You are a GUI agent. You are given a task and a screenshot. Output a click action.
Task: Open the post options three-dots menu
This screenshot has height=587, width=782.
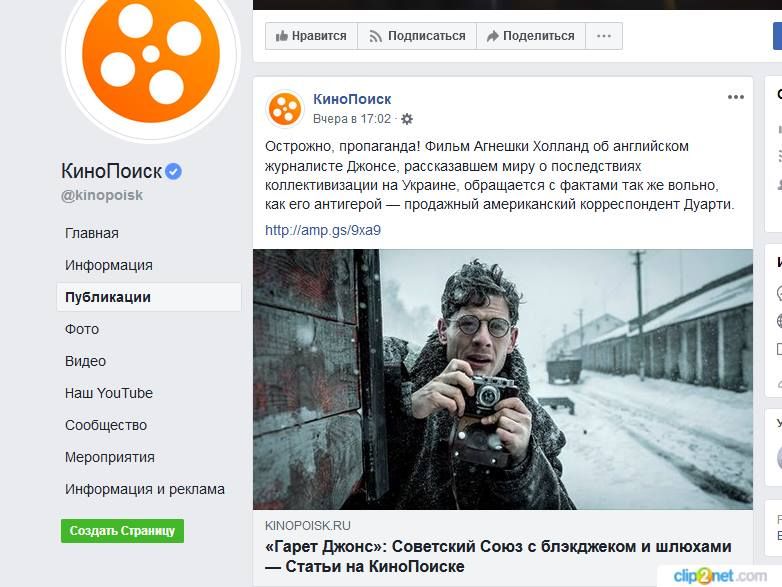[x=736, y=97]
